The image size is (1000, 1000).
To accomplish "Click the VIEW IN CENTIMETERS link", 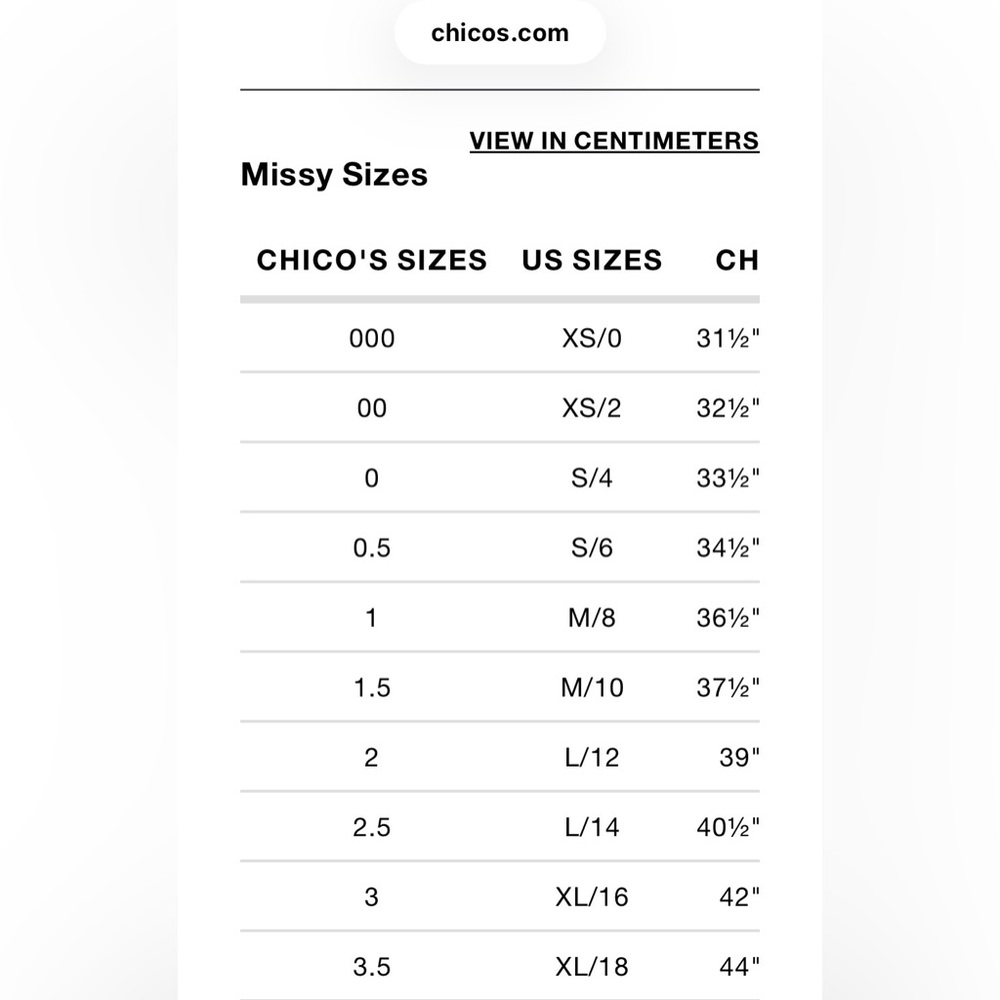I will pos(614,141).
